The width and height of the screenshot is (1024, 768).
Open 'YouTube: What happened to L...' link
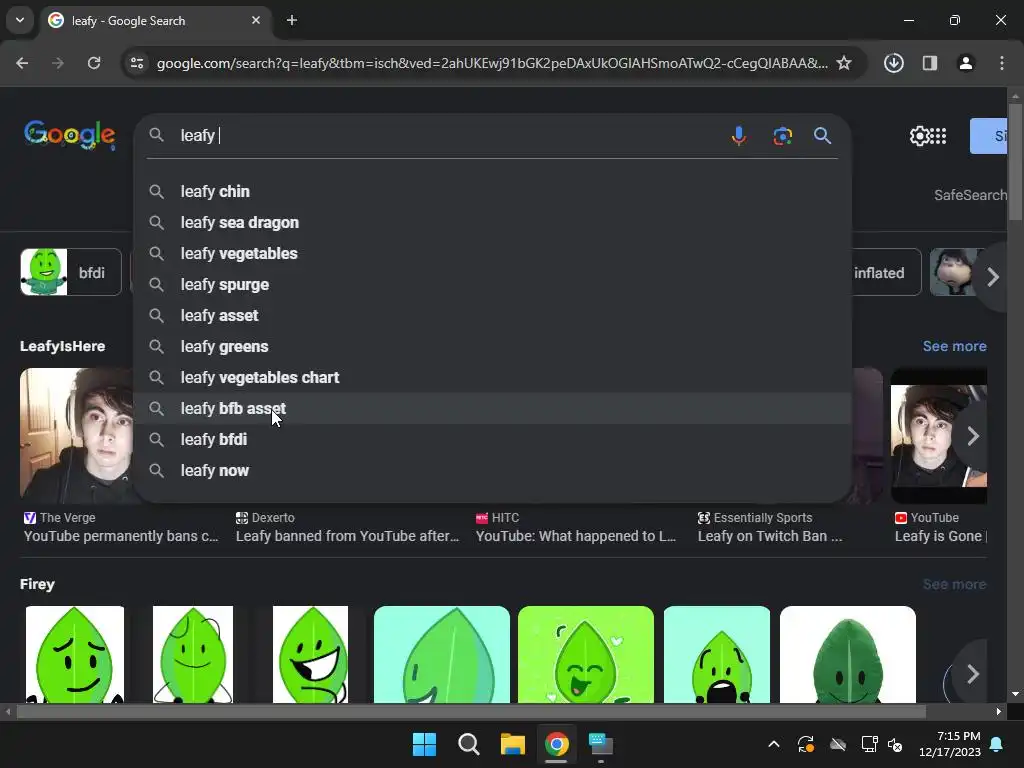coord(576,536)
